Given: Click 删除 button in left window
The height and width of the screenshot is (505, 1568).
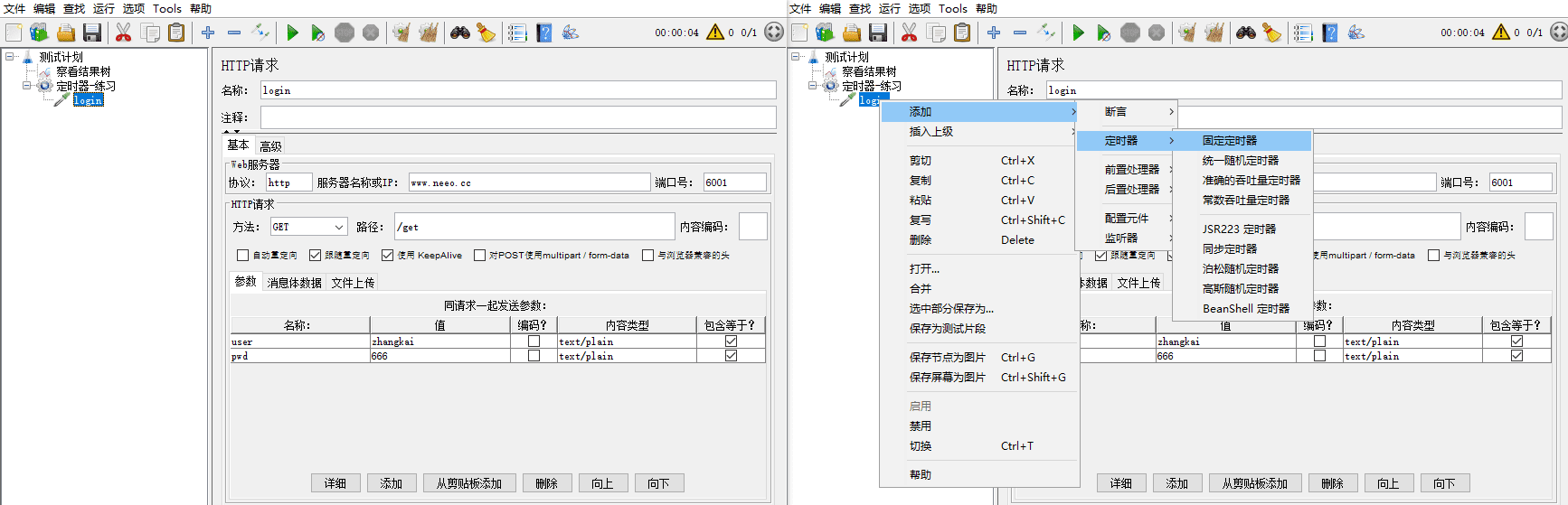Looking at the screenshot, I should click(546, 483).
